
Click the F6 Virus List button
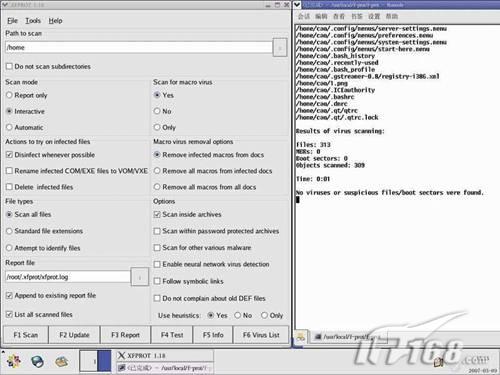tap(261, 335)
